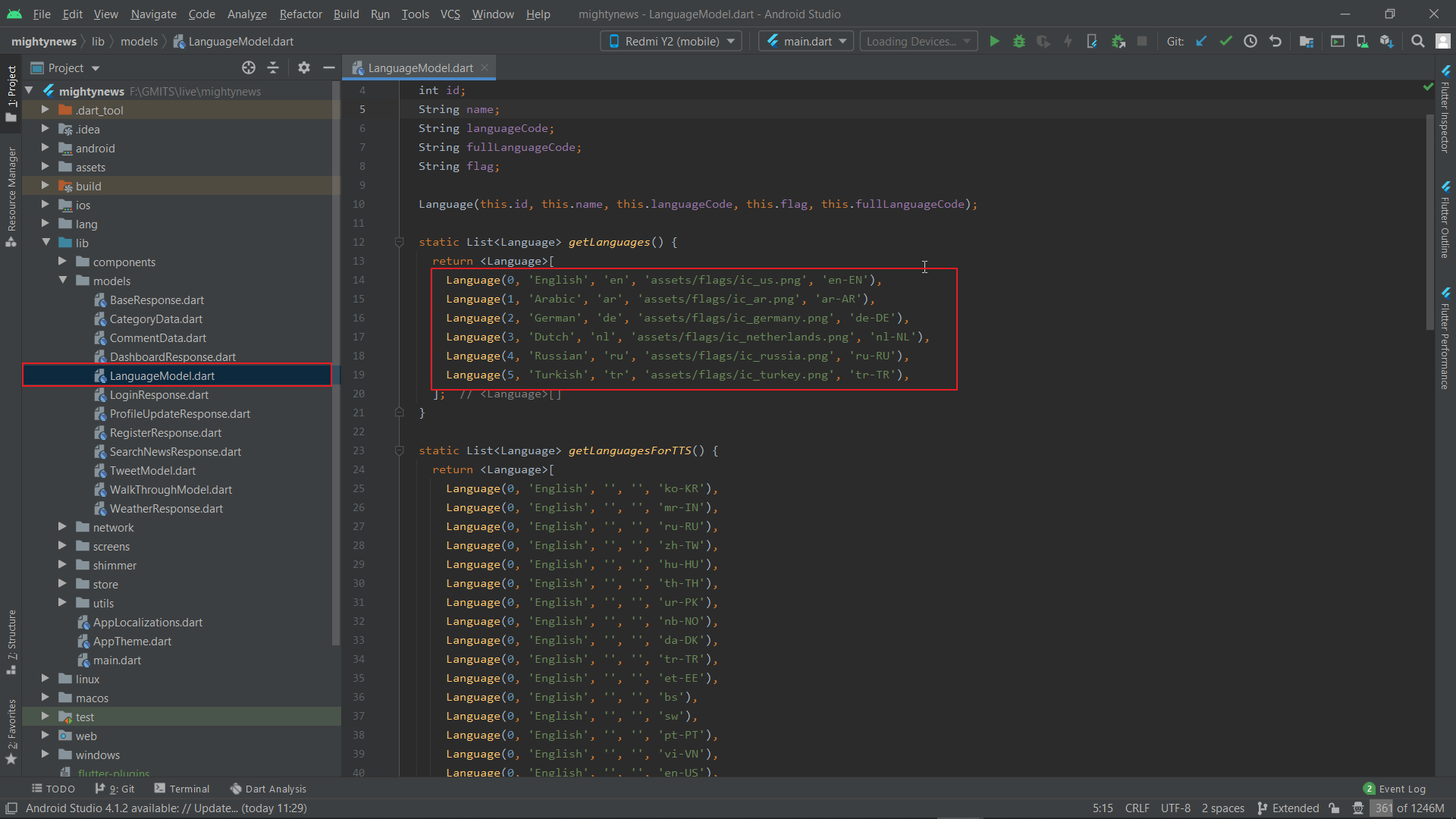The image size is (1456, 819).
Task: Click the stop run square icon
Action: (1142, 42)
